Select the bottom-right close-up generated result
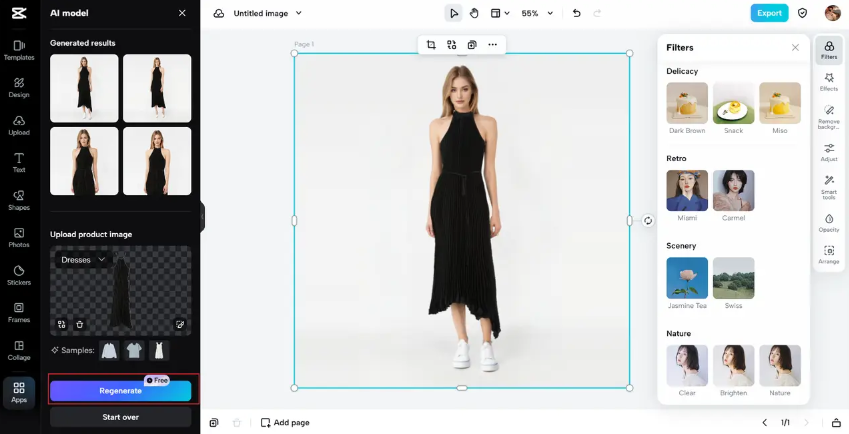Image resolution: width=849 pixels, height=434 pixels. [157, 161]
